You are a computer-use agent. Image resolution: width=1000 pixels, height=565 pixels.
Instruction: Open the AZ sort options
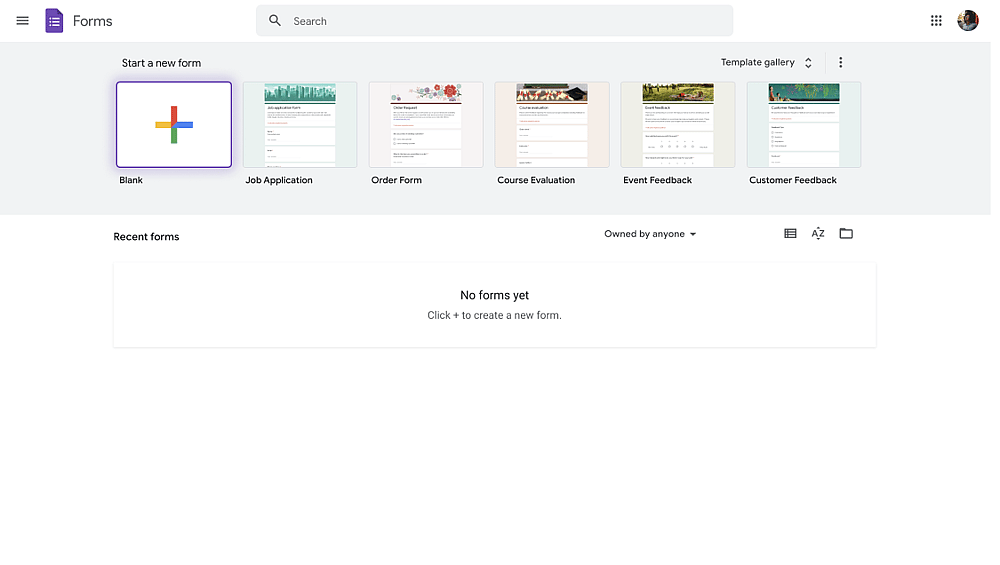tap(818, 234)
